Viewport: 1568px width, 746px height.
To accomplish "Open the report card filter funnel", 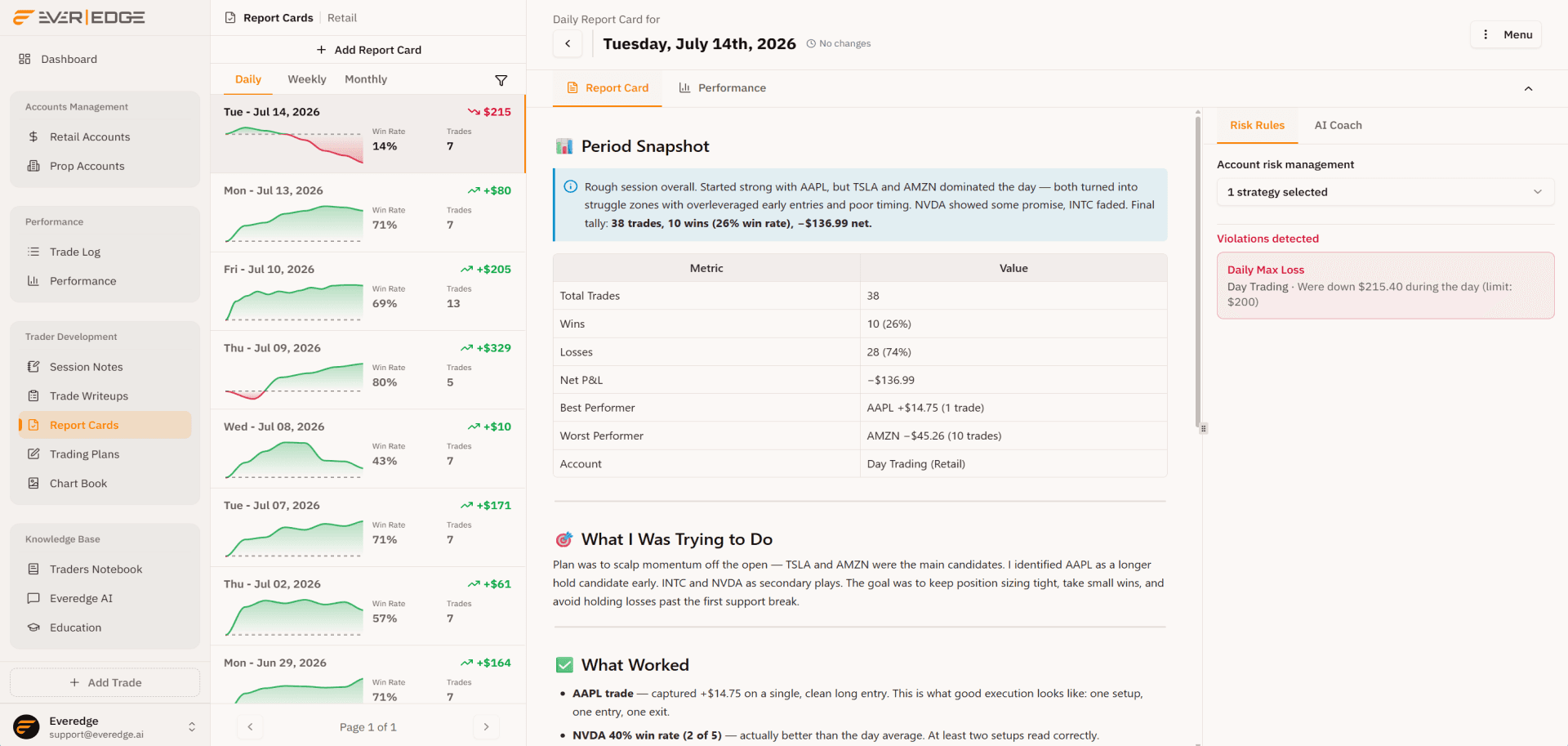I will 501,80.
